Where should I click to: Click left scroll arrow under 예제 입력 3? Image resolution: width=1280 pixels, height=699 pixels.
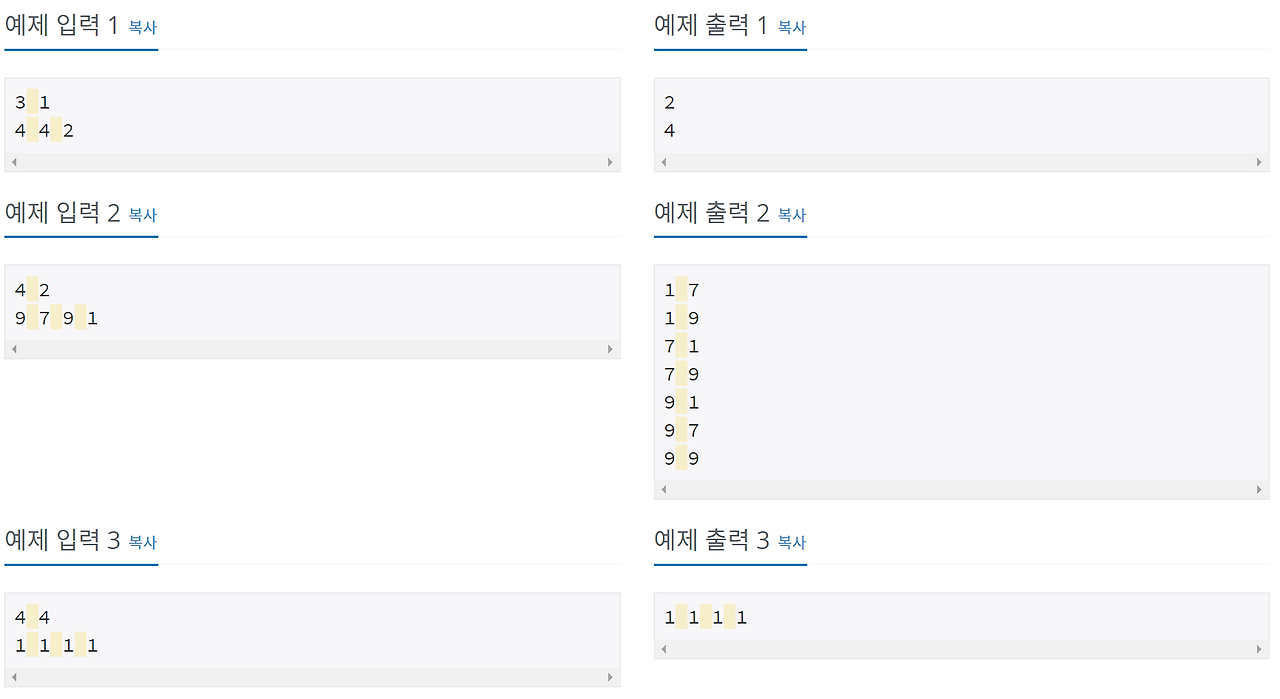coord(14,677)
